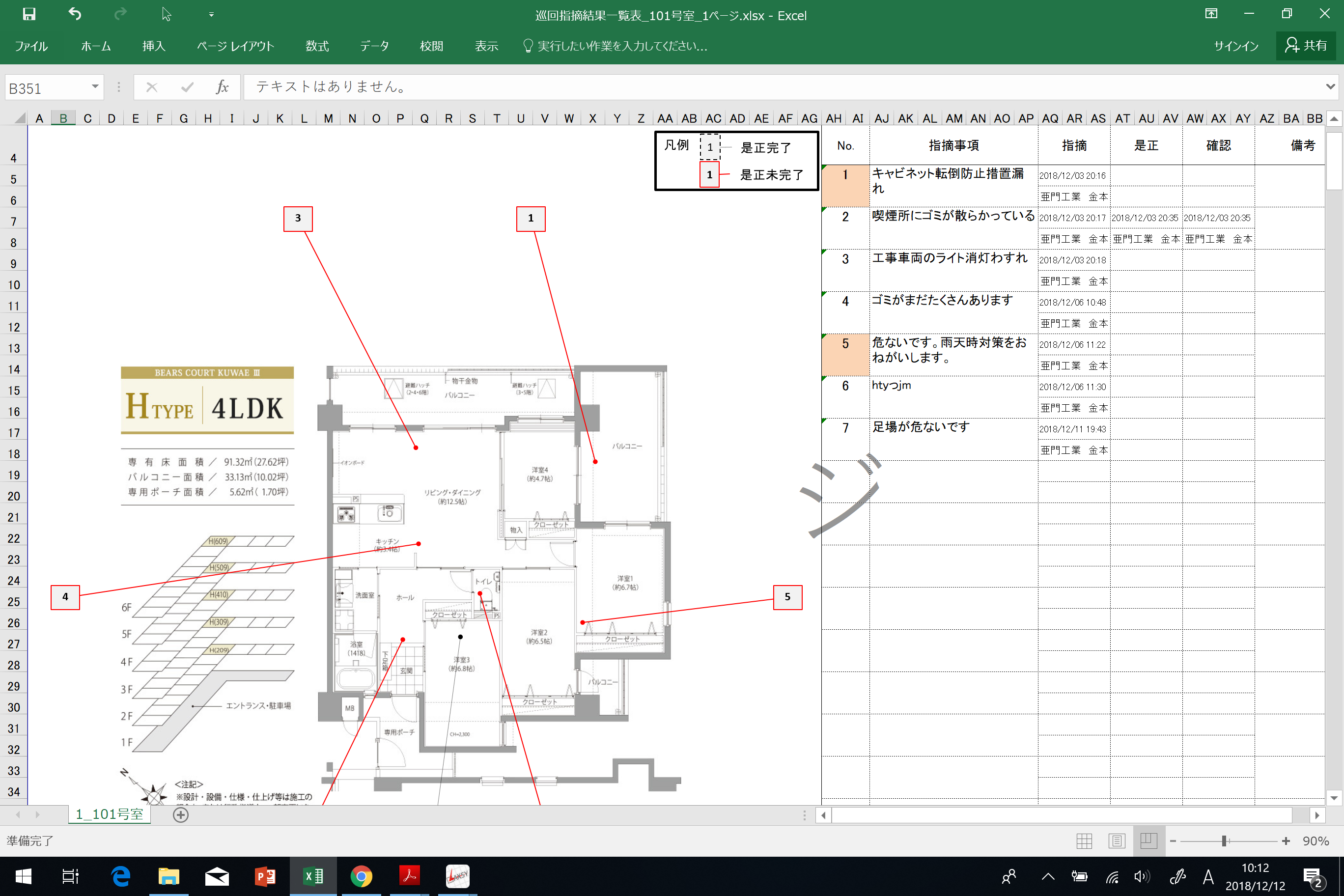This screenshot has height=896, width=1344.
Task: Select column B header
Action: tap(63, 118)
